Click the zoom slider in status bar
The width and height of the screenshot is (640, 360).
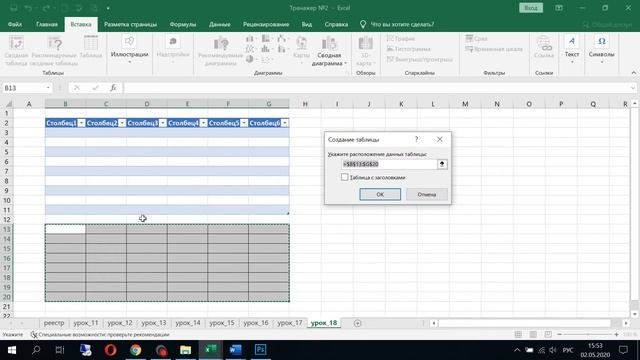tap(588, 335)
